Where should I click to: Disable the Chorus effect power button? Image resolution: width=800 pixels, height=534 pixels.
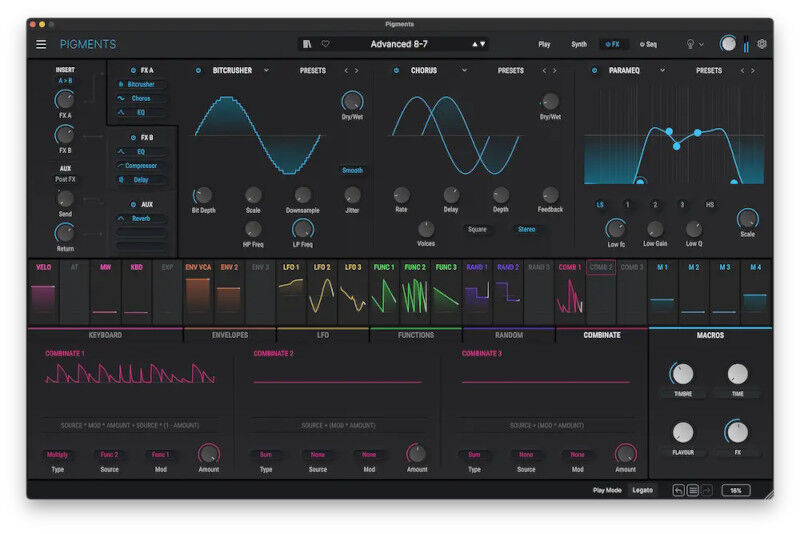[x=394, y=71]
